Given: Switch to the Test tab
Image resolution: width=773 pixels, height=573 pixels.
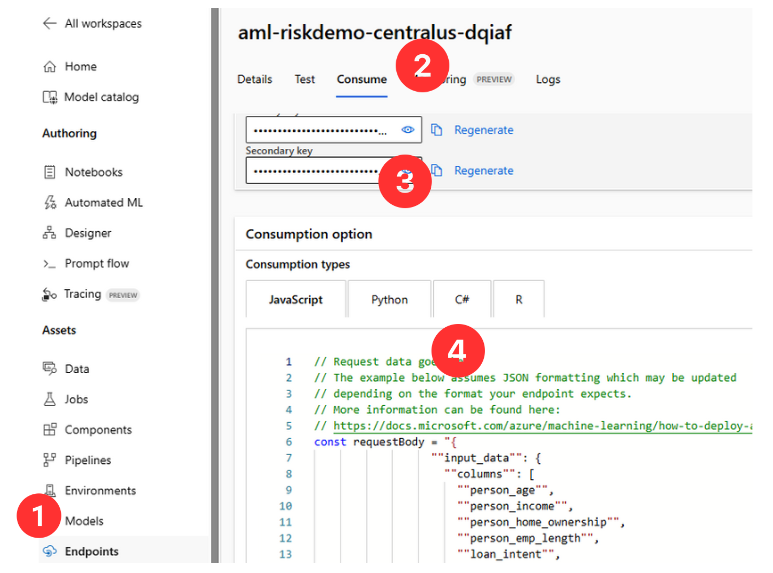Looking at the screenshot, I should tap(305, 79).
